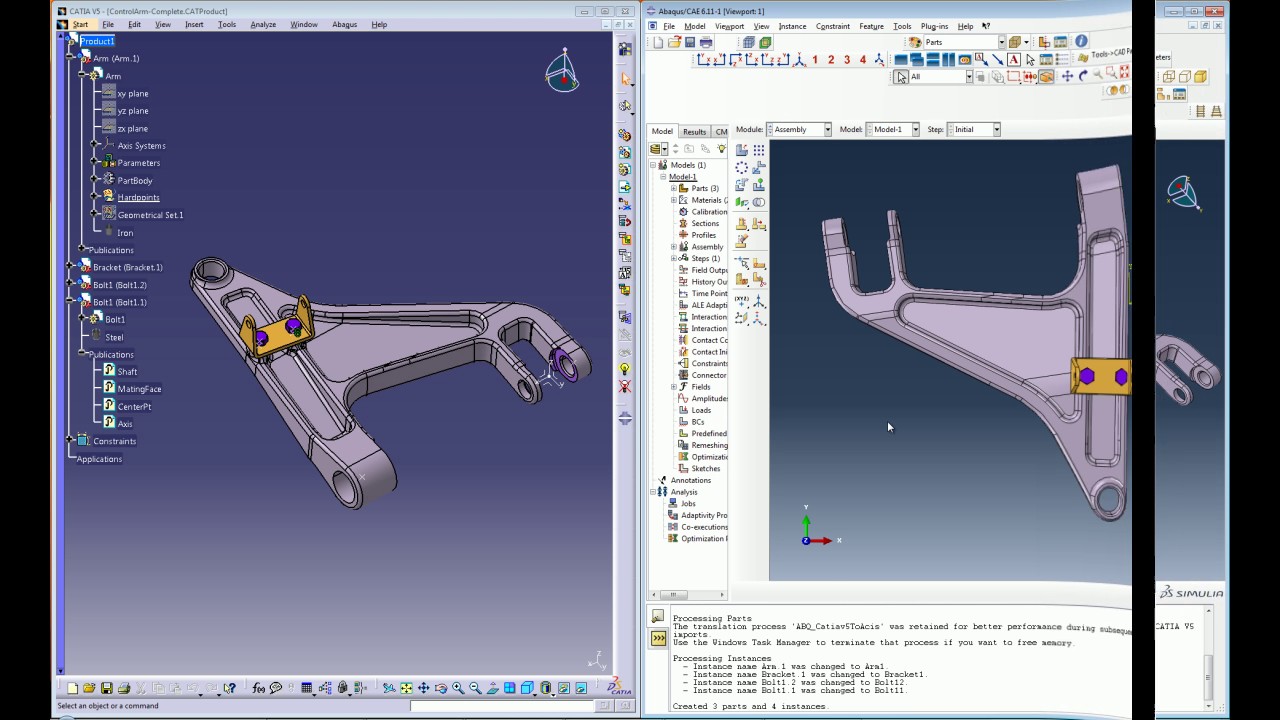
Task: Select Product1 root node in CATIA tree
Action: [97, 41]
